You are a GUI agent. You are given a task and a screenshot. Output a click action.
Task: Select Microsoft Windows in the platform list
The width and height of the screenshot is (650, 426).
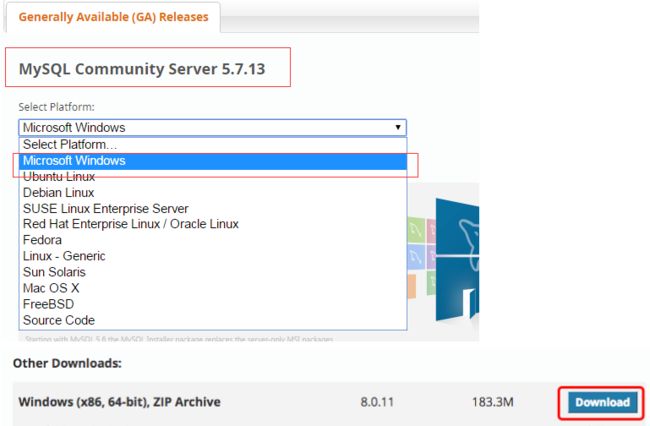tap(213, 161)
